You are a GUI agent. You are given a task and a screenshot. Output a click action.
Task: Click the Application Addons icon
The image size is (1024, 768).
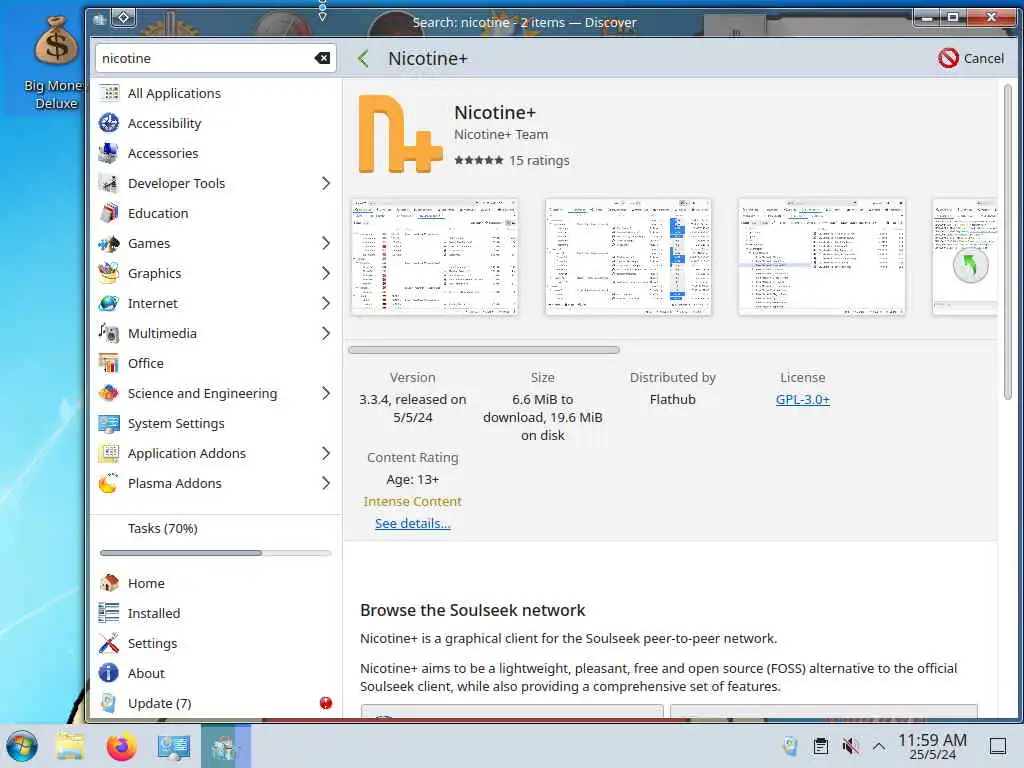click(109, 454)
